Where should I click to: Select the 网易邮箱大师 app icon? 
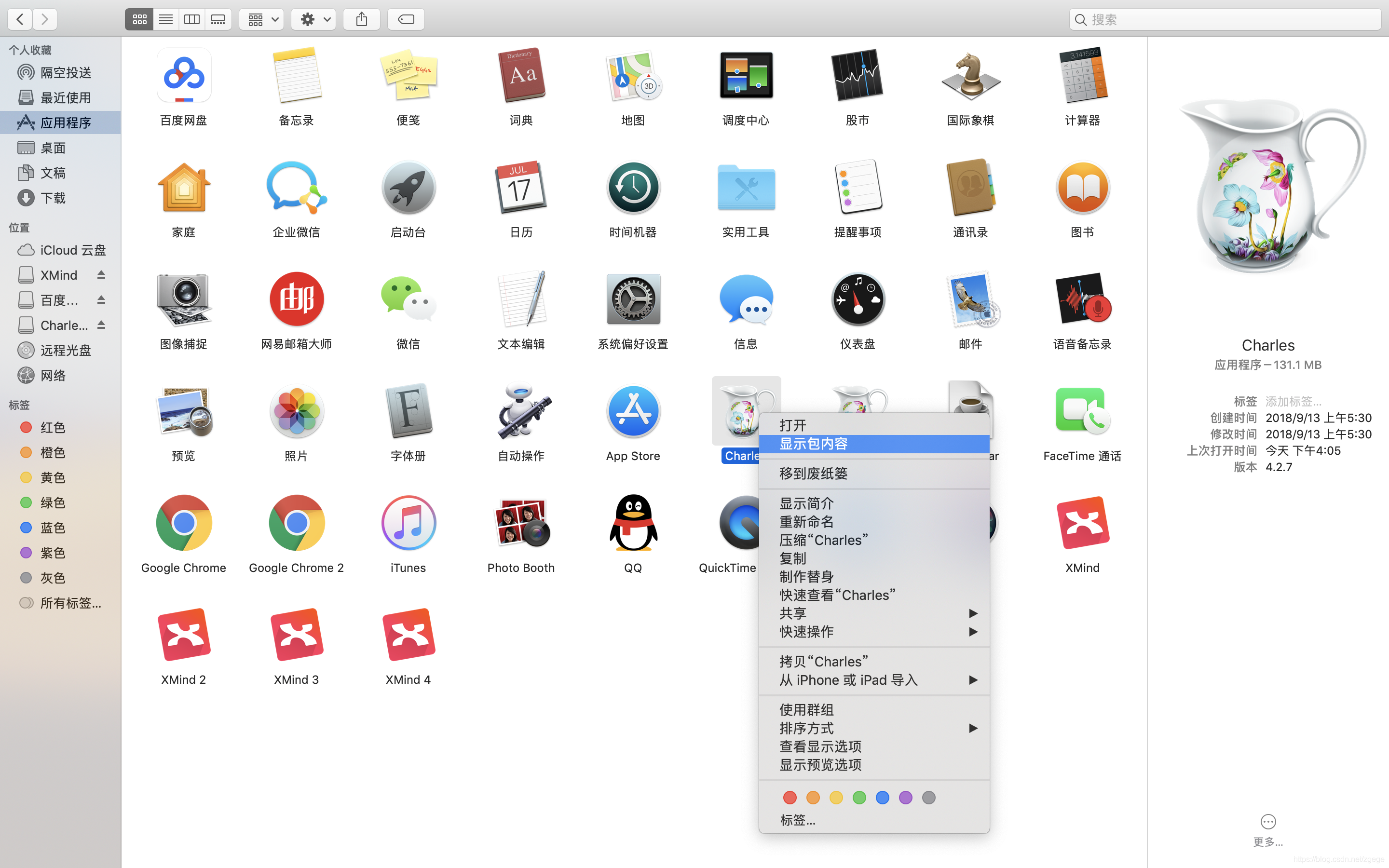[296, 299]
